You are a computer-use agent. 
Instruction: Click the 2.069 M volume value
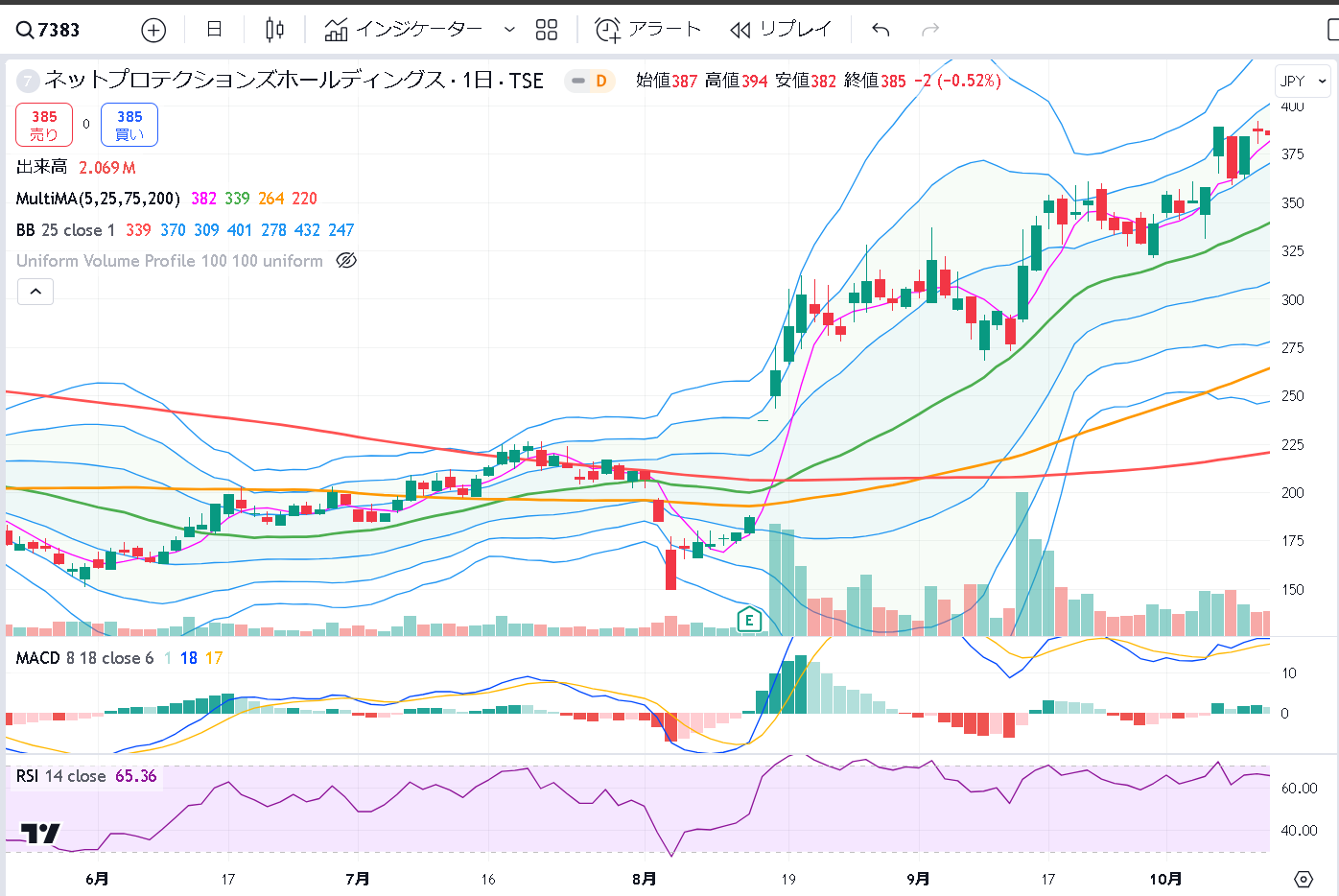107,167
